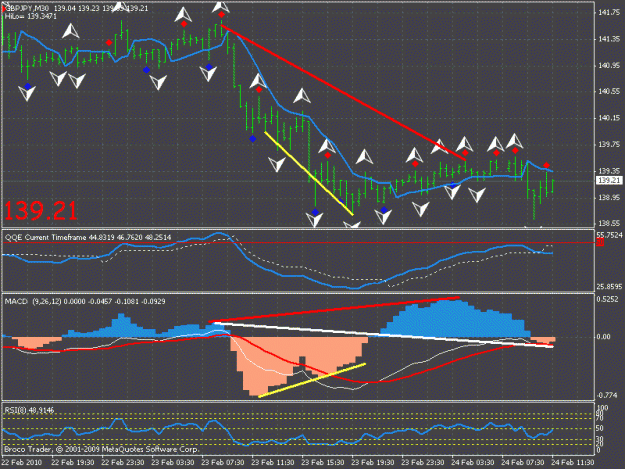625x469 pixels.
Task: Click the 23 Feb 15:30 time label
Action: pyautogui.click(x=322, y=463)
